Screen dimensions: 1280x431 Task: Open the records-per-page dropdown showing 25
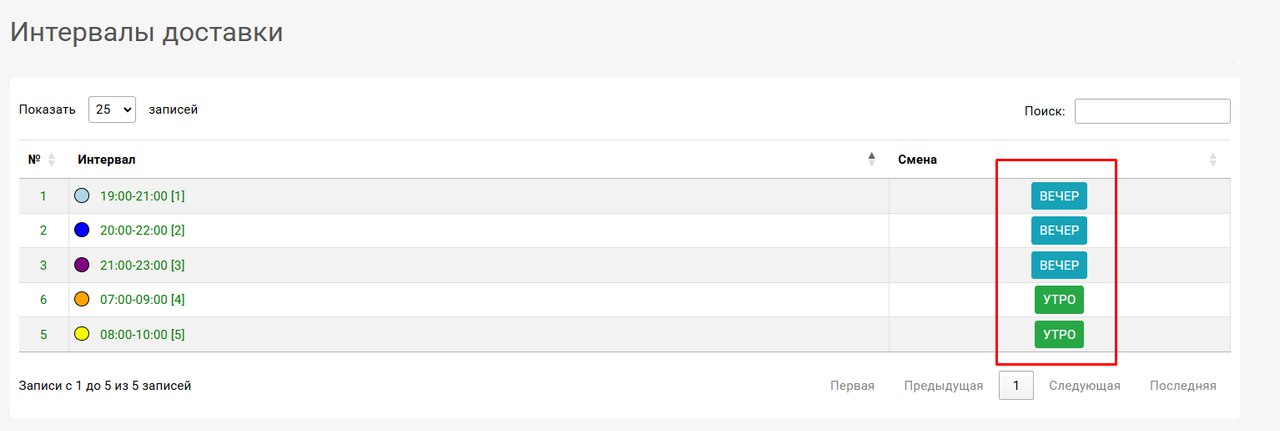point(112,110)
